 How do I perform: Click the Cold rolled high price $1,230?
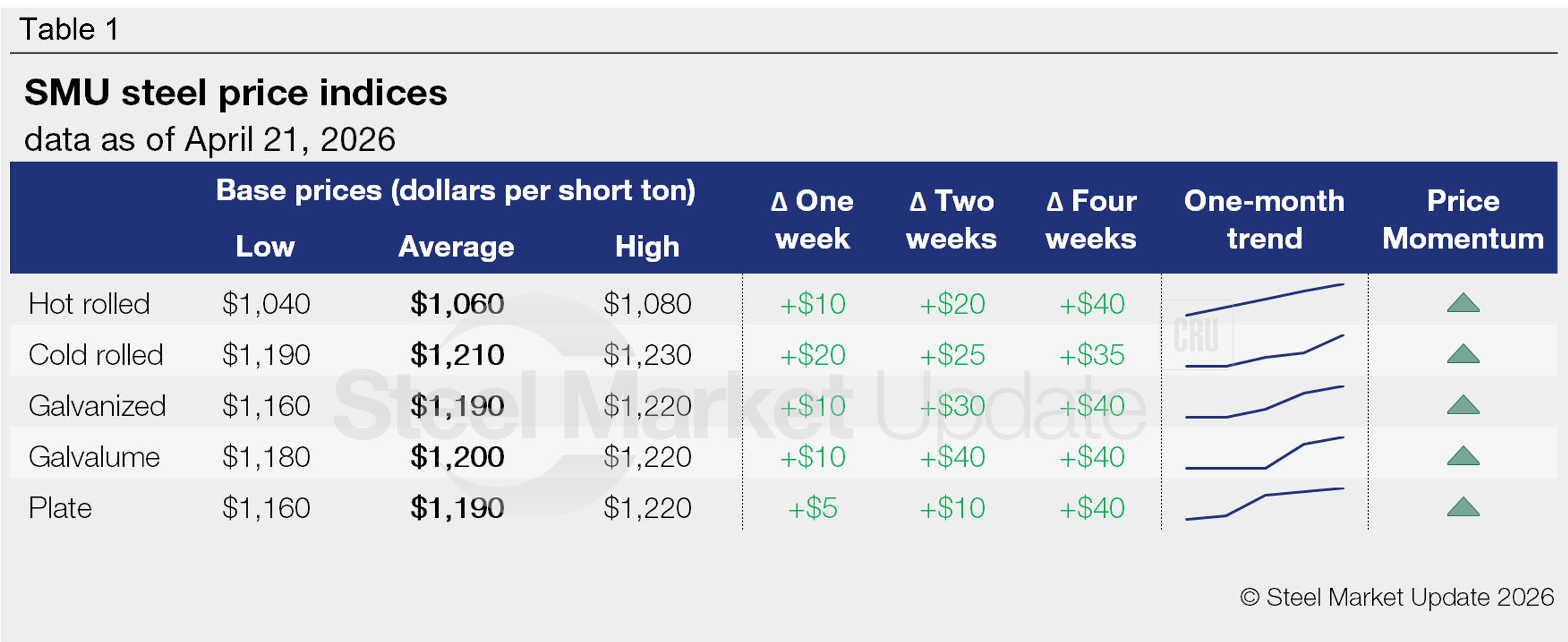click(647, 355)
